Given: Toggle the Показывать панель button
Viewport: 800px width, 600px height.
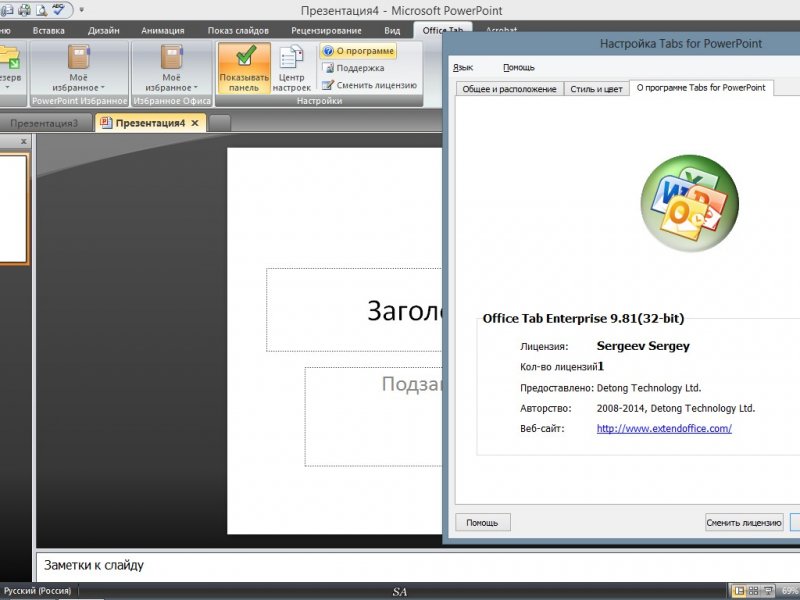Looking at the screenshot, I should tap(244, 68).
